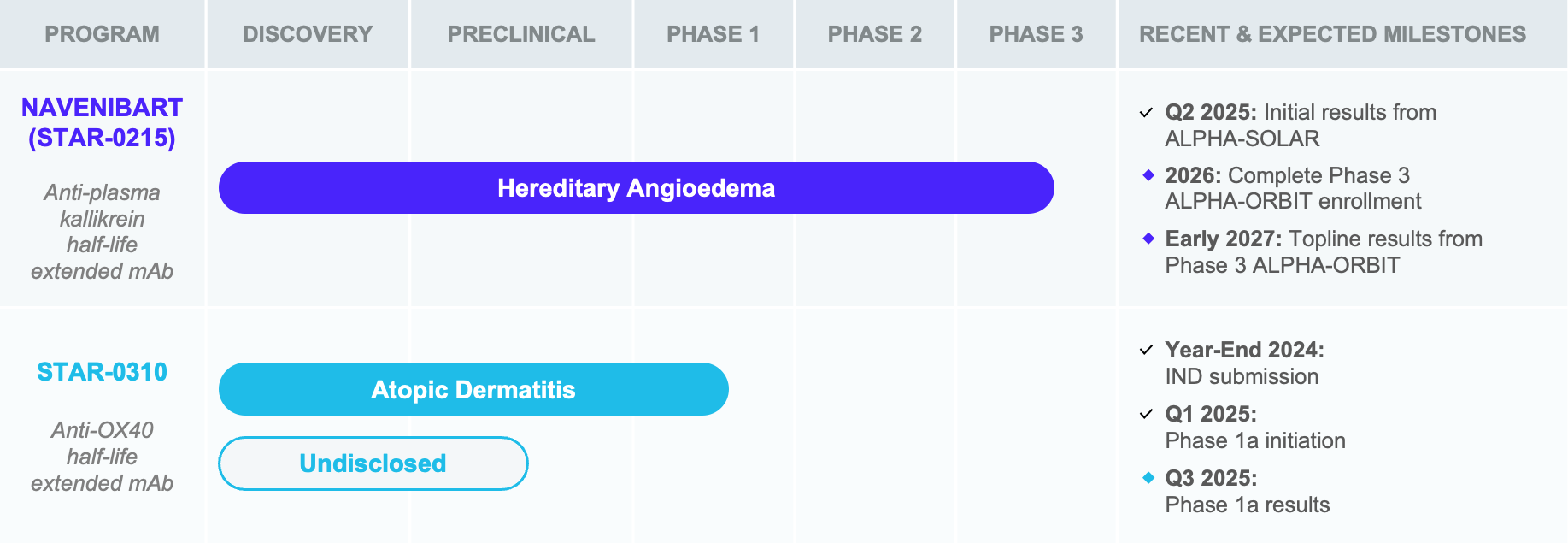Click the purple diamond beside 2026 milestone

(x=1148, y=174)
